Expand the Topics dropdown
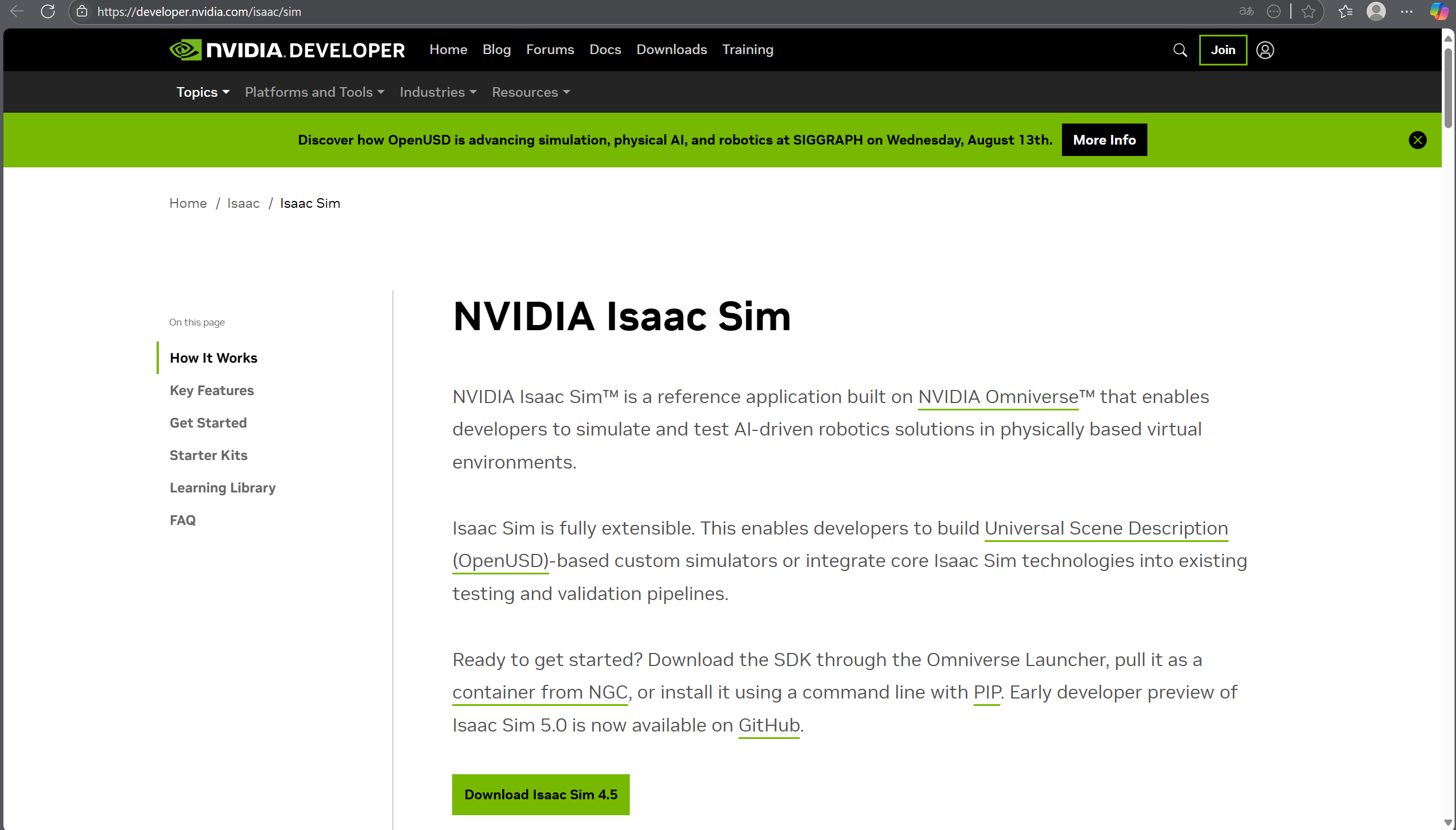This screenshot has height=830, width=1456. [203, 92]
